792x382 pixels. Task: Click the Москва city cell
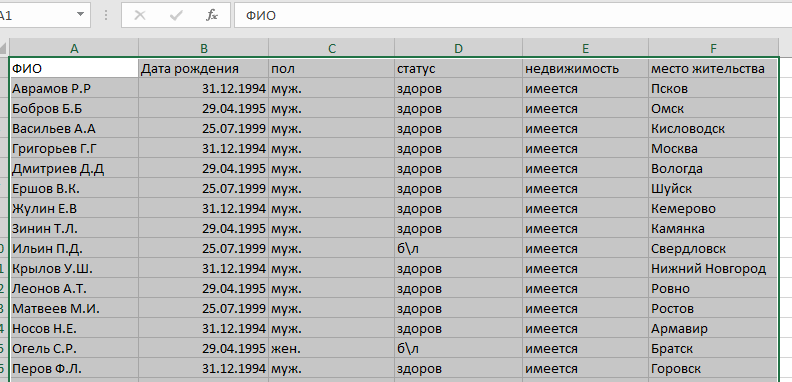pyautogui.click(x=713, y=149)
